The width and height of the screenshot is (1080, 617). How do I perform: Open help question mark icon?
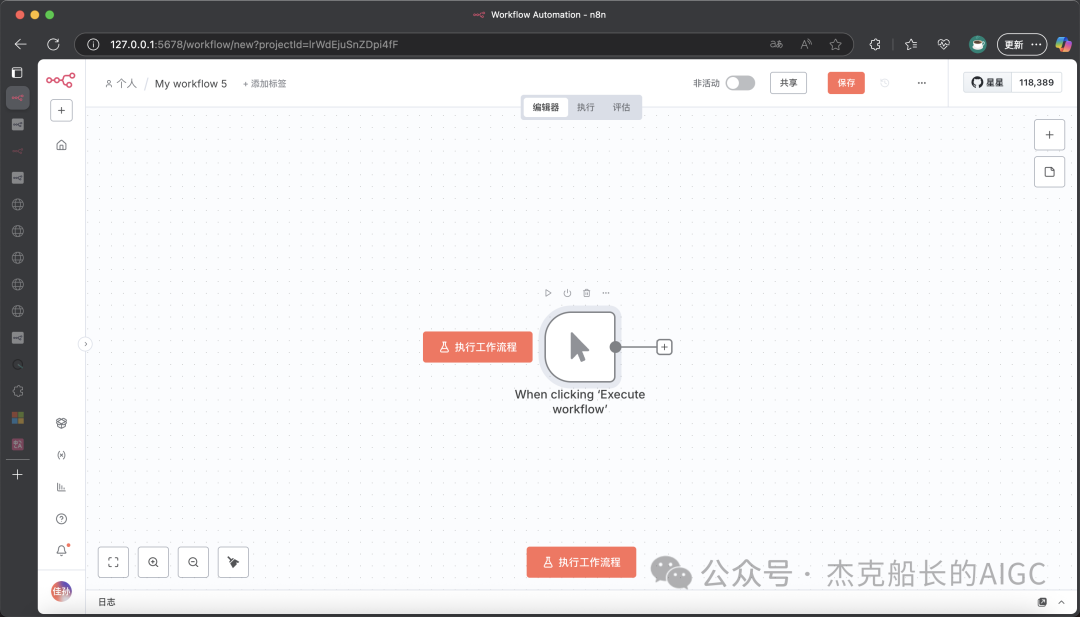coord(61,519)
